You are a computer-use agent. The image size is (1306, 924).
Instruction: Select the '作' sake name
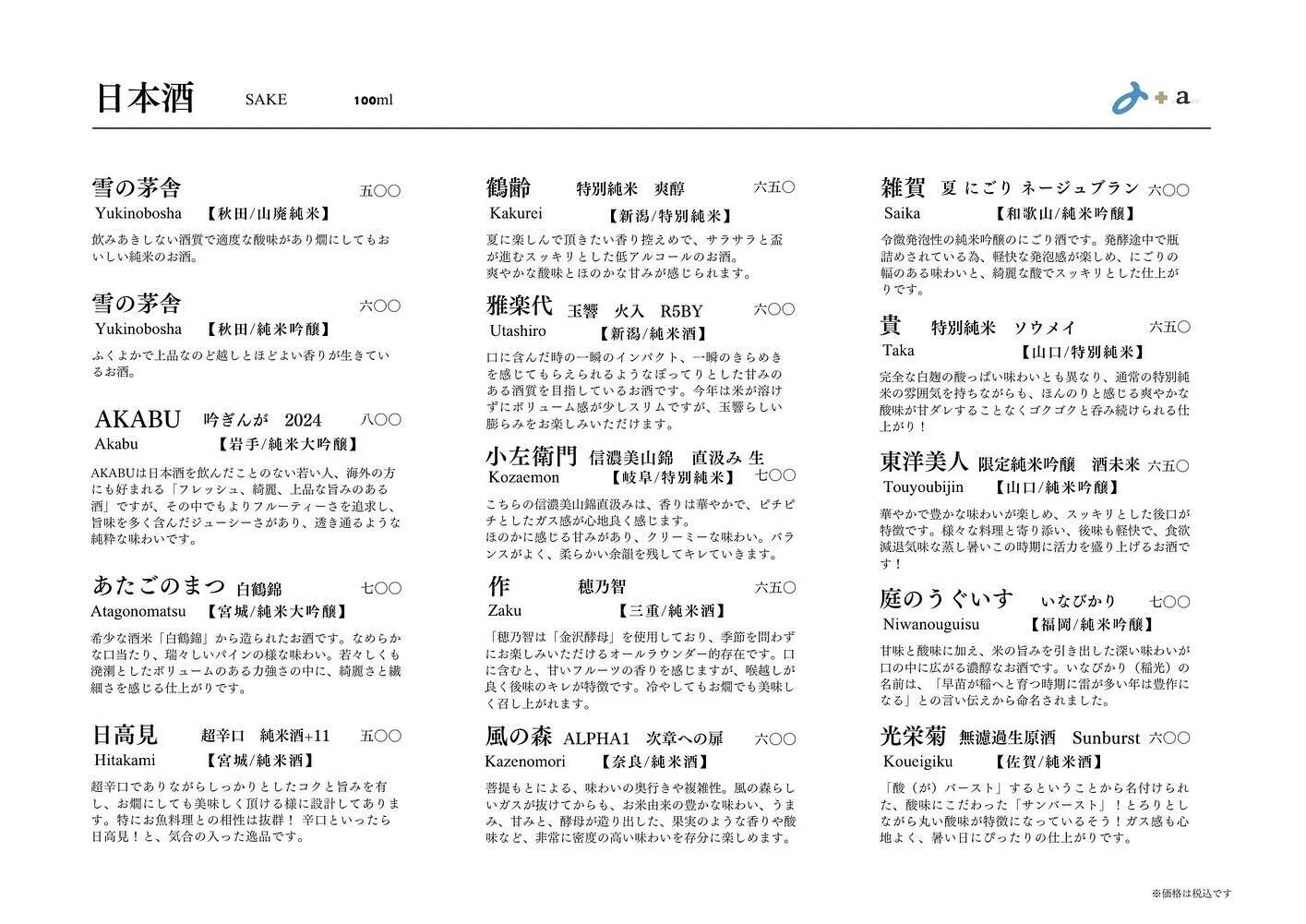[x=497, y=587]
